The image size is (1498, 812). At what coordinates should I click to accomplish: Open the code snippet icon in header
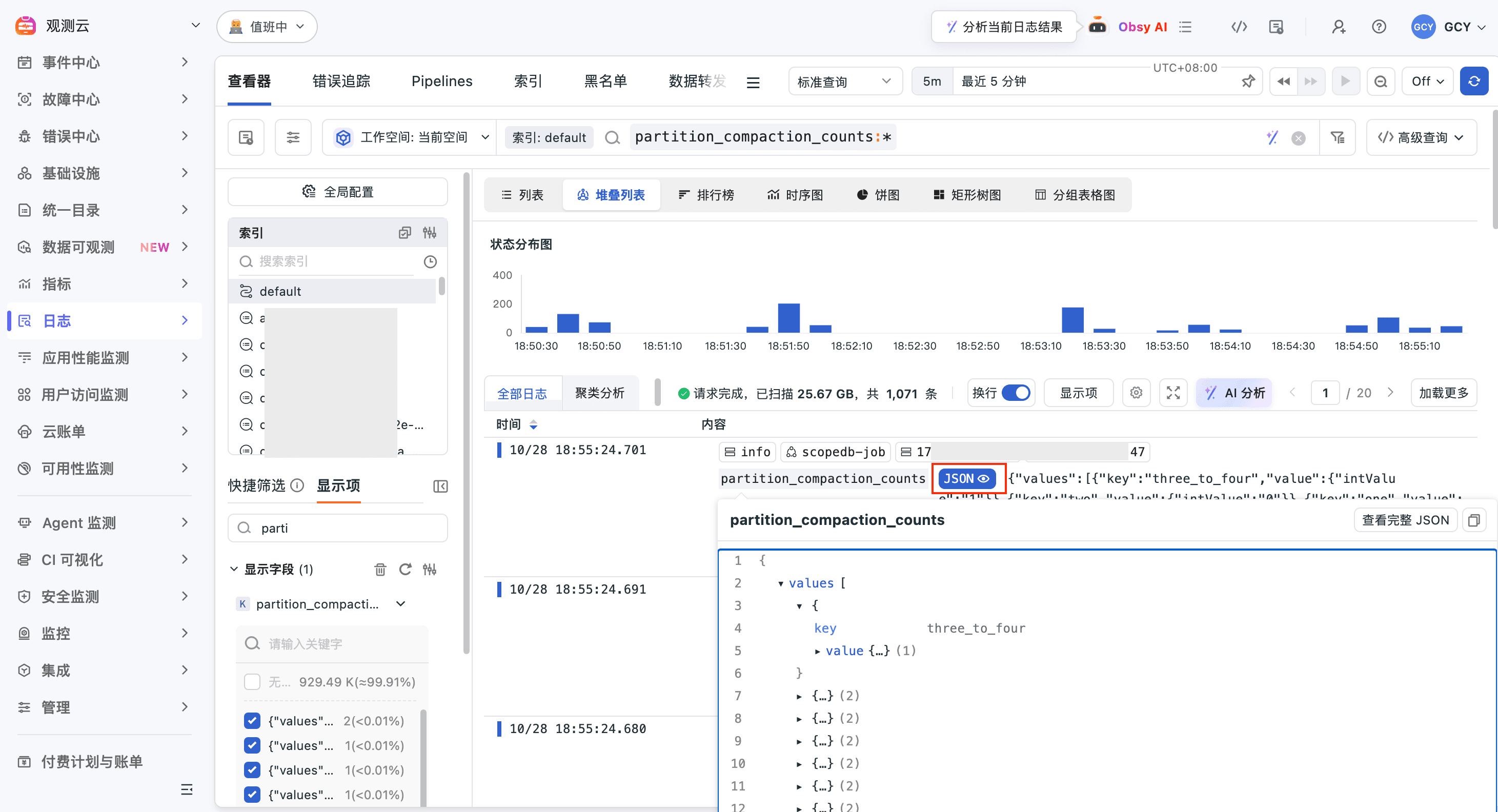pos(1239,27)
